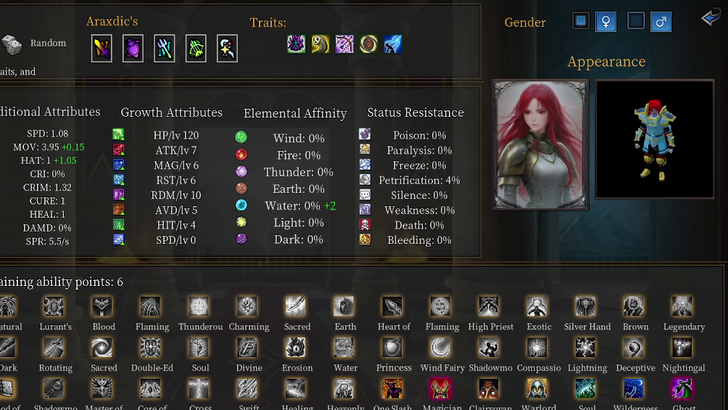The width and height of the screenshot is (728, 410).
Task: Toggle the dark square before male symbol
Action: [636, 20]
